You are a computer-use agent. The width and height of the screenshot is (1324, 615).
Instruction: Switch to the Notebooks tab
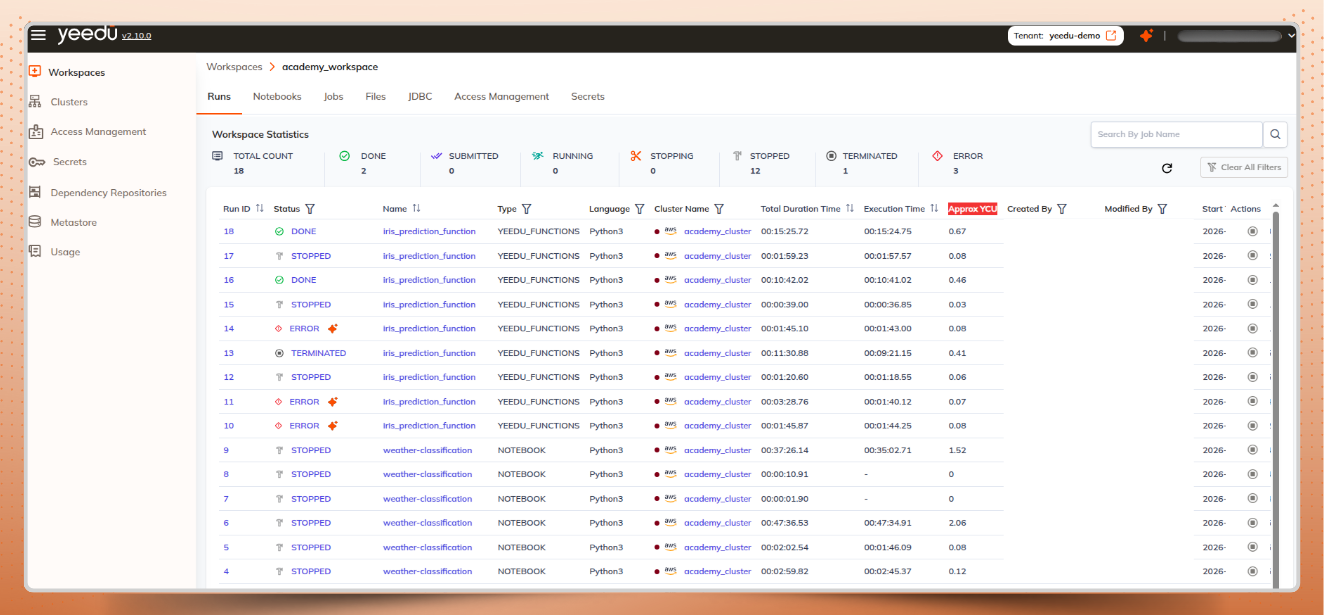276,96
